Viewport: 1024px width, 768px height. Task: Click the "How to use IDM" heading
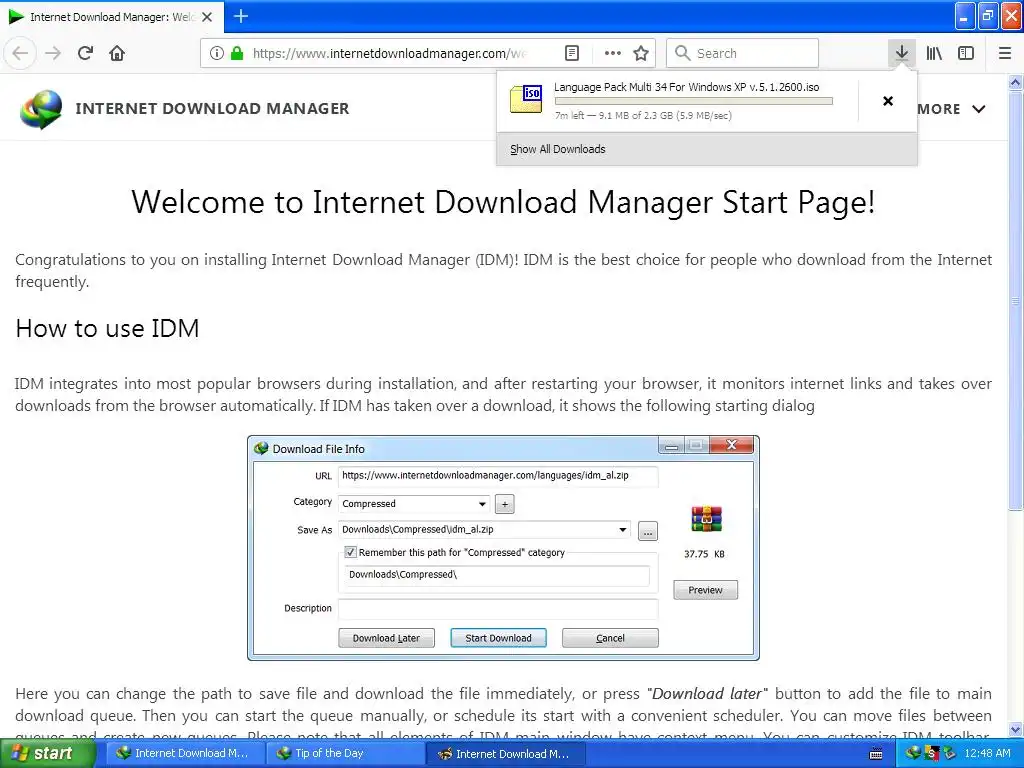pos(107,328)
